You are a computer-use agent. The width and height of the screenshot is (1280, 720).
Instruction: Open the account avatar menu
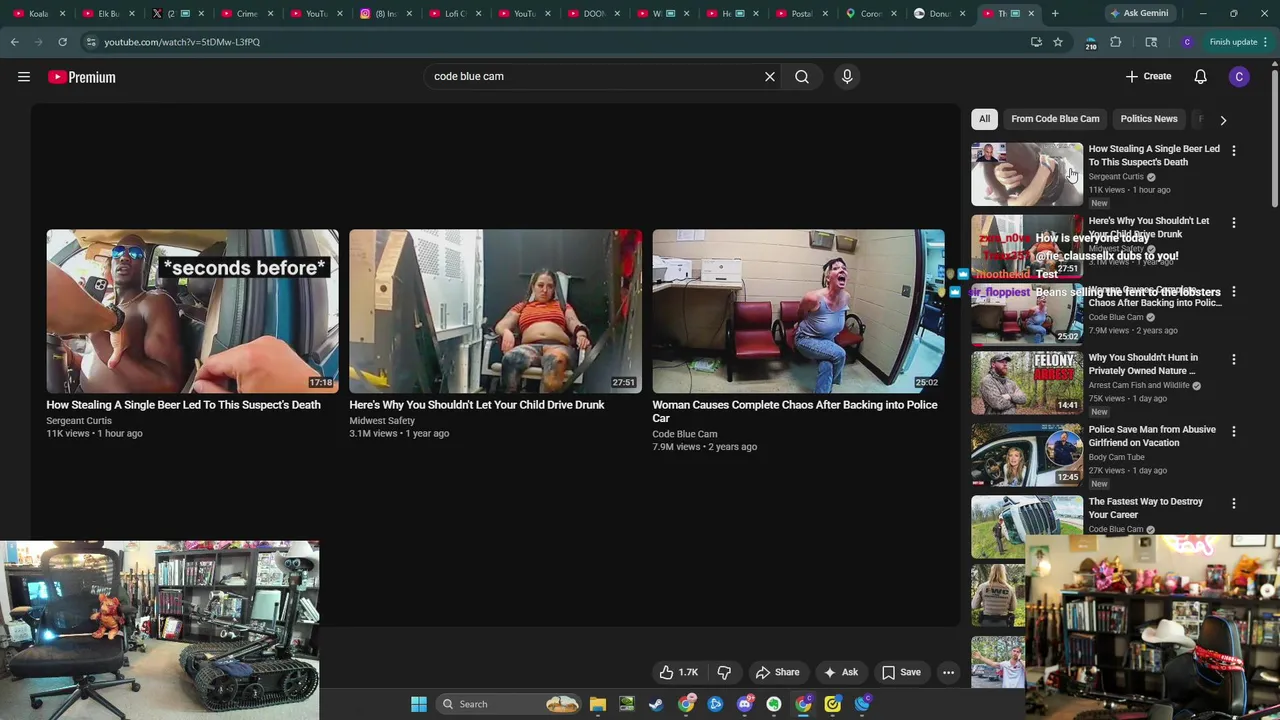[x=1239, y=77]
